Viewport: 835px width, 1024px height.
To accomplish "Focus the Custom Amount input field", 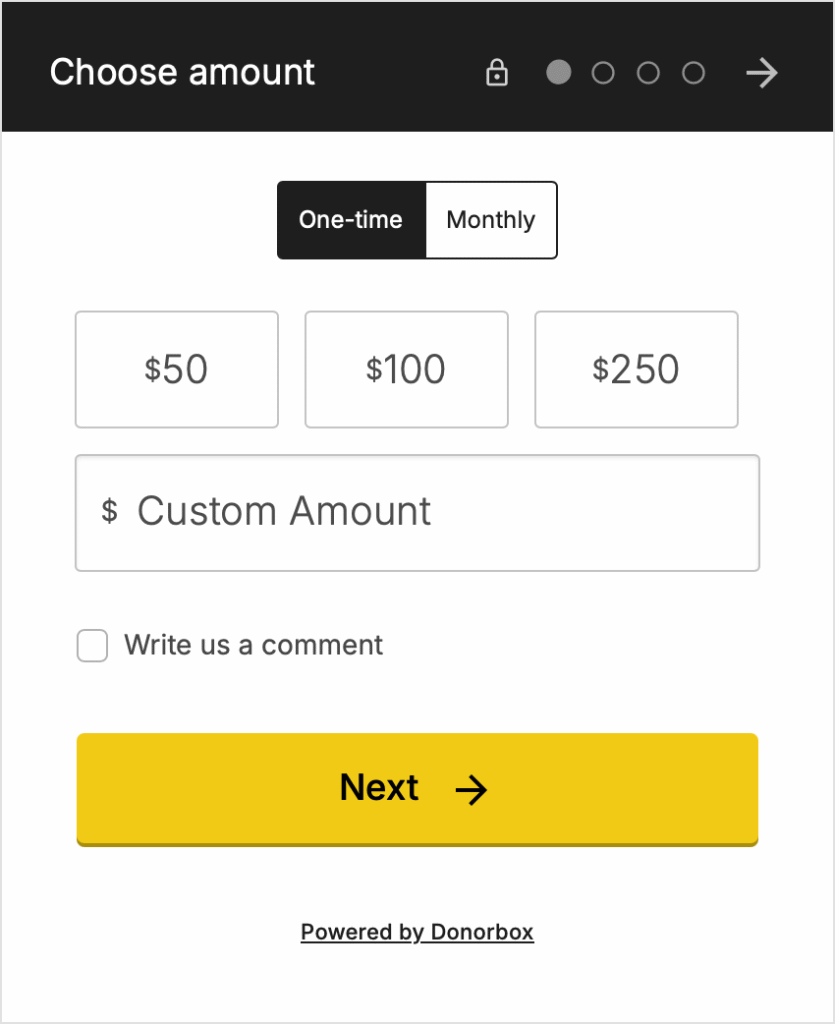I will 417,513.
